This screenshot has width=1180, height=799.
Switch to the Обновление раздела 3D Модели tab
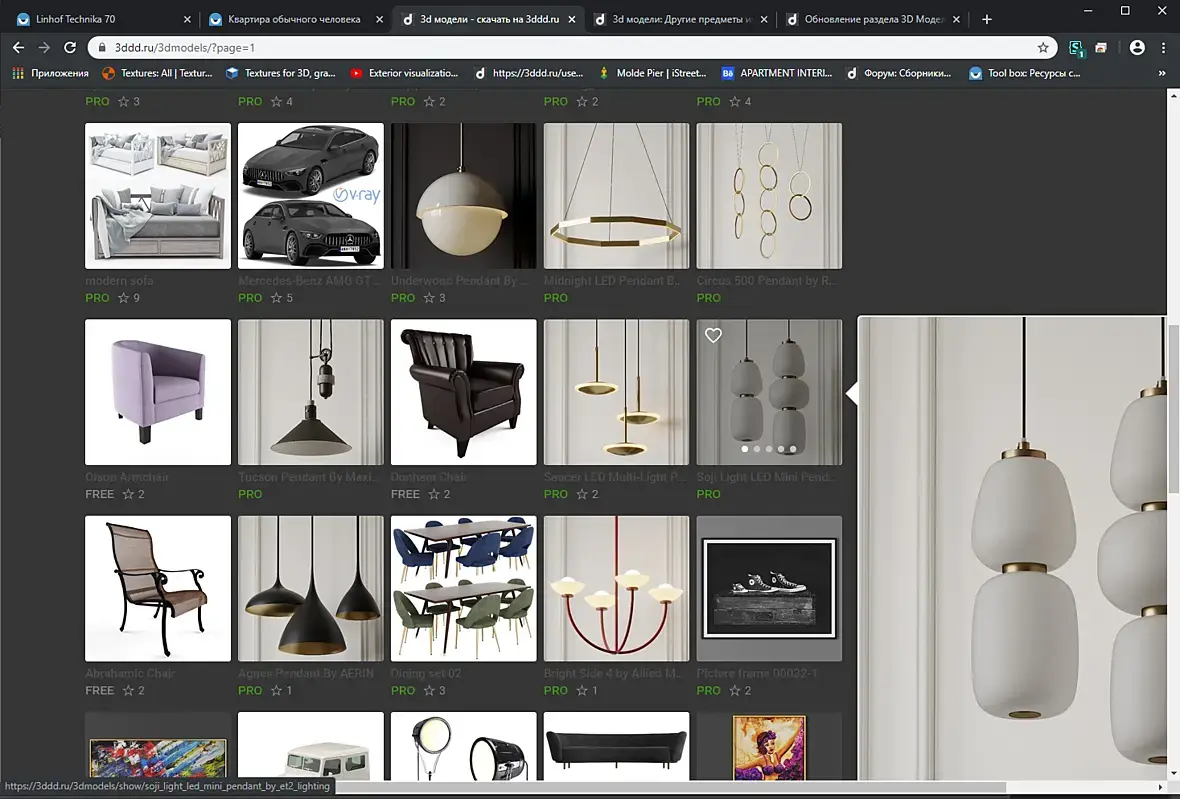[873, 20]
